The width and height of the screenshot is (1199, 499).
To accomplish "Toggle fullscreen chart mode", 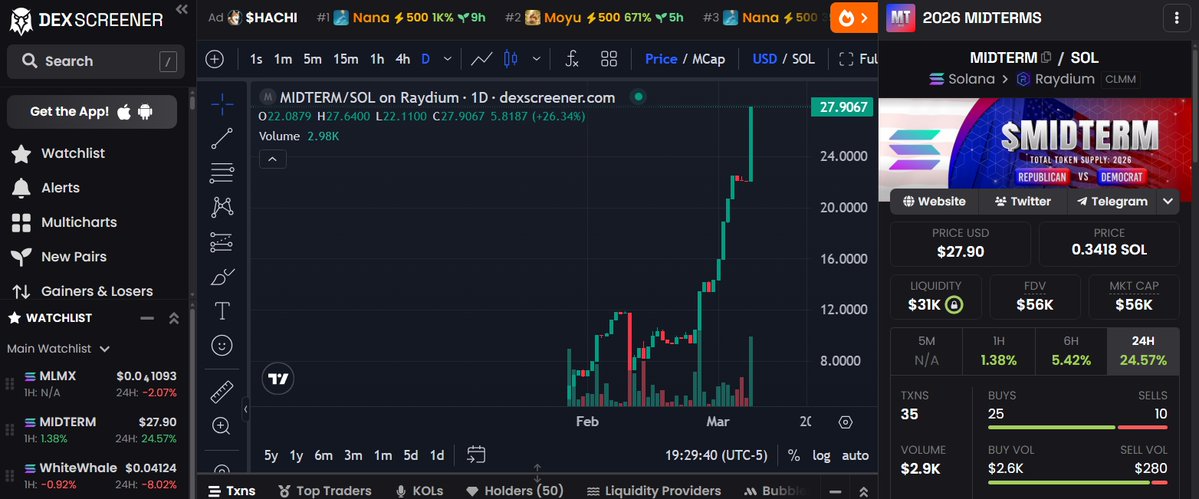I will point(858,59).
